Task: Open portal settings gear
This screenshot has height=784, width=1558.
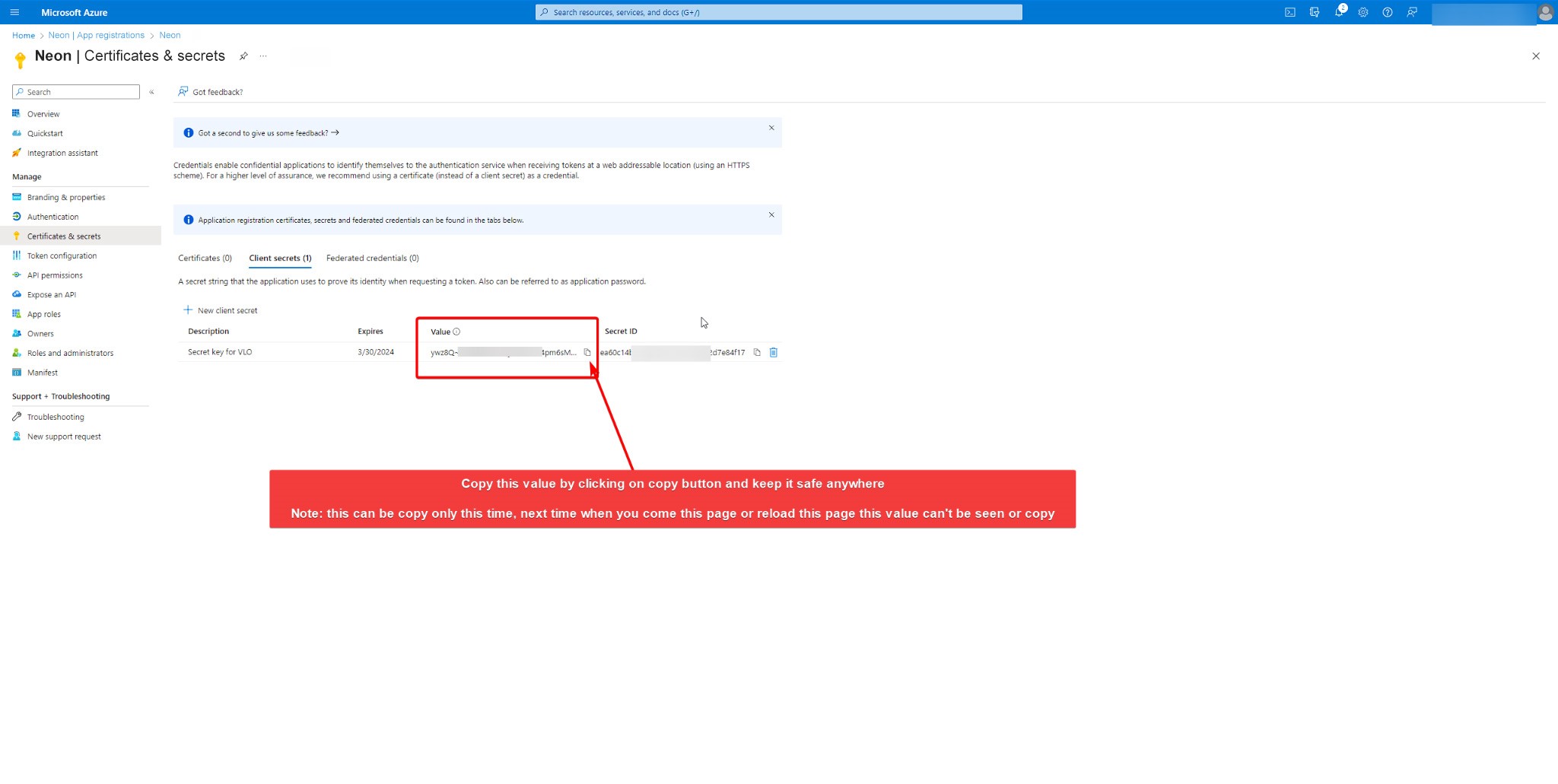Action: (x=1363, y=12)
